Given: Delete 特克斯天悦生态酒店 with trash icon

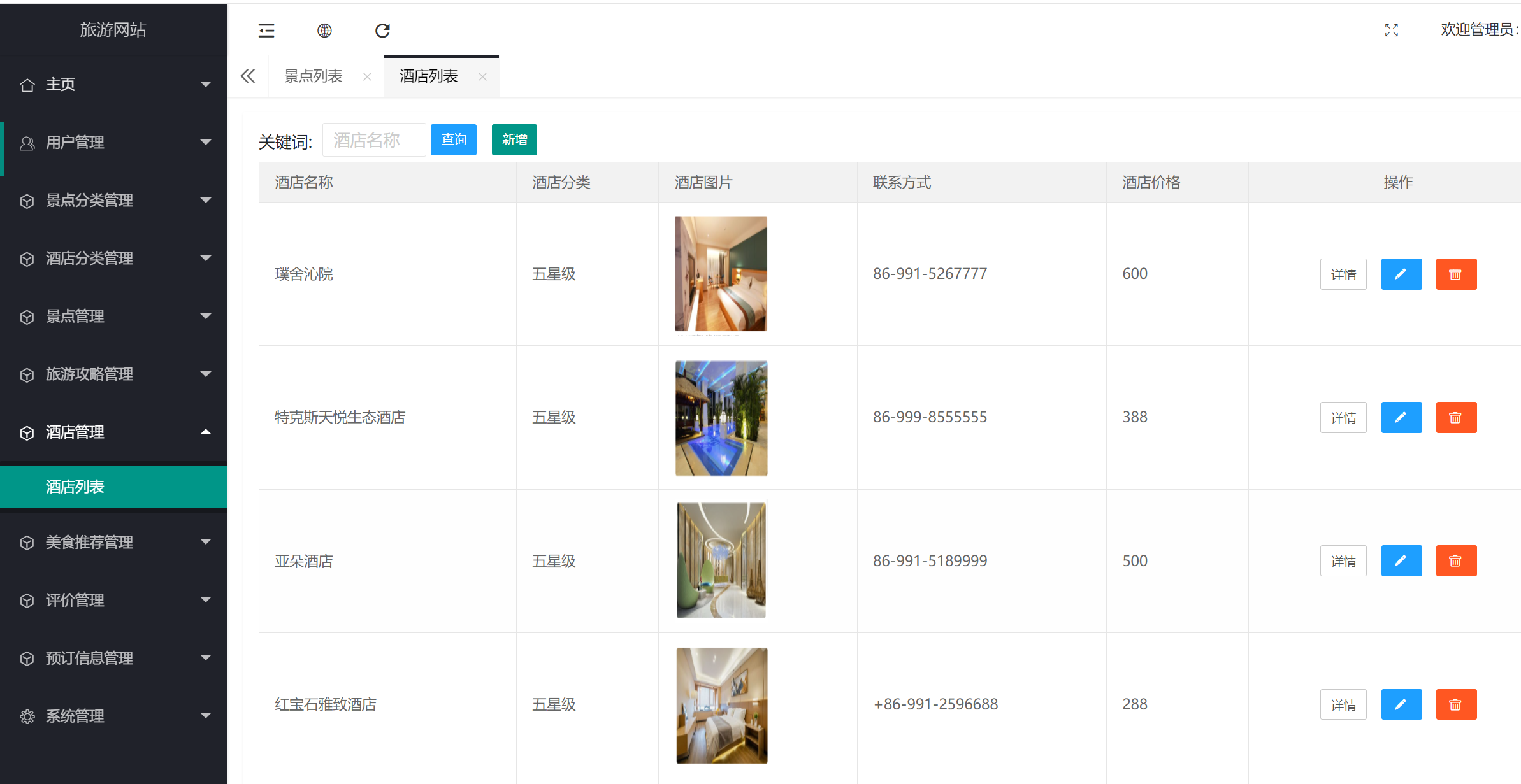Looking at the screenshot, I should [x=1456, y=418].
